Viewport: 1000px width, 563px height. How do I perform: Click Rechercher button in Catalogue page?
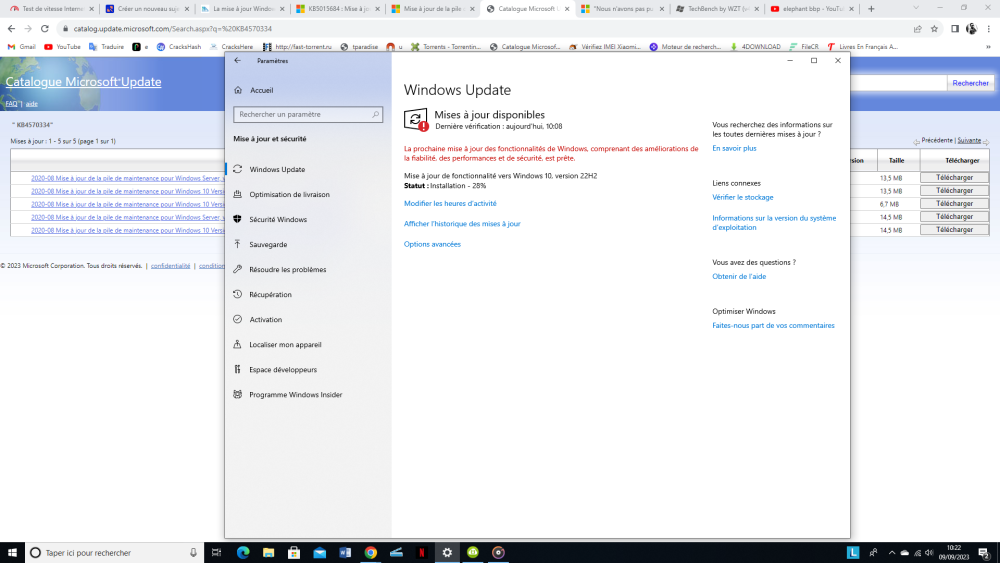(970, 83)
